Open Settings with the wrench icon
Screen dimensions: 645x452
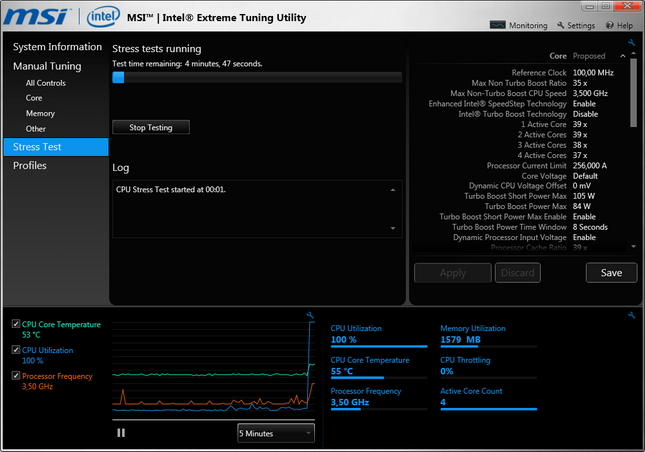[560, 25]
